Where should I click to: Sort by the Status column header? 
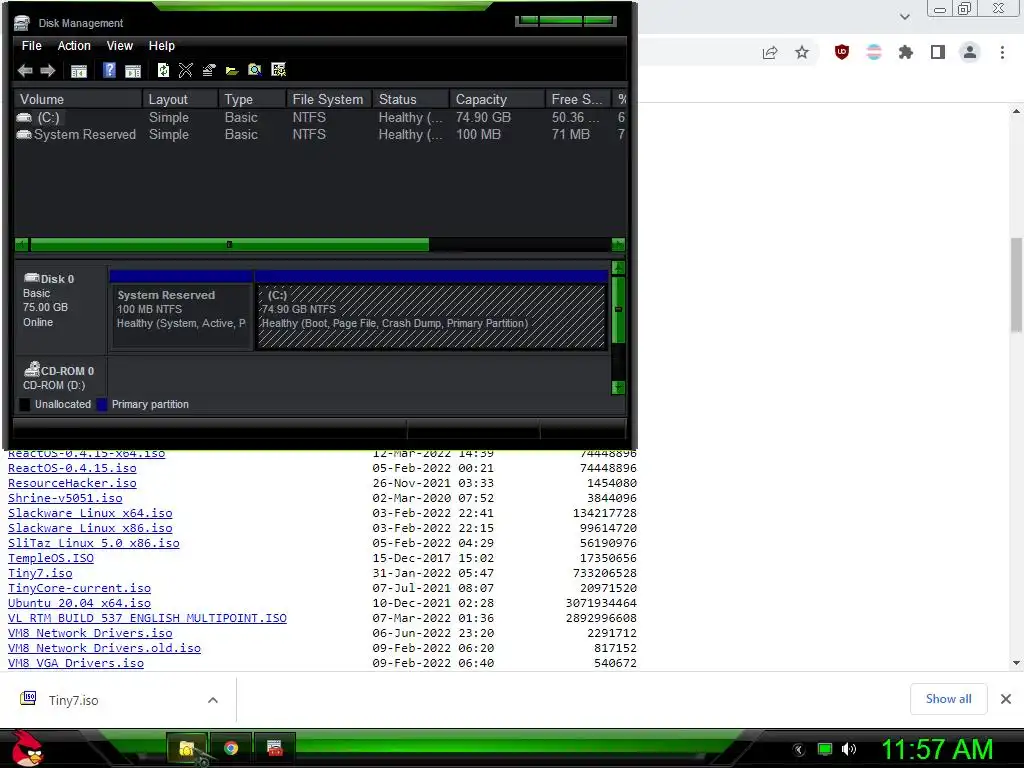click(x=411, y=99)
